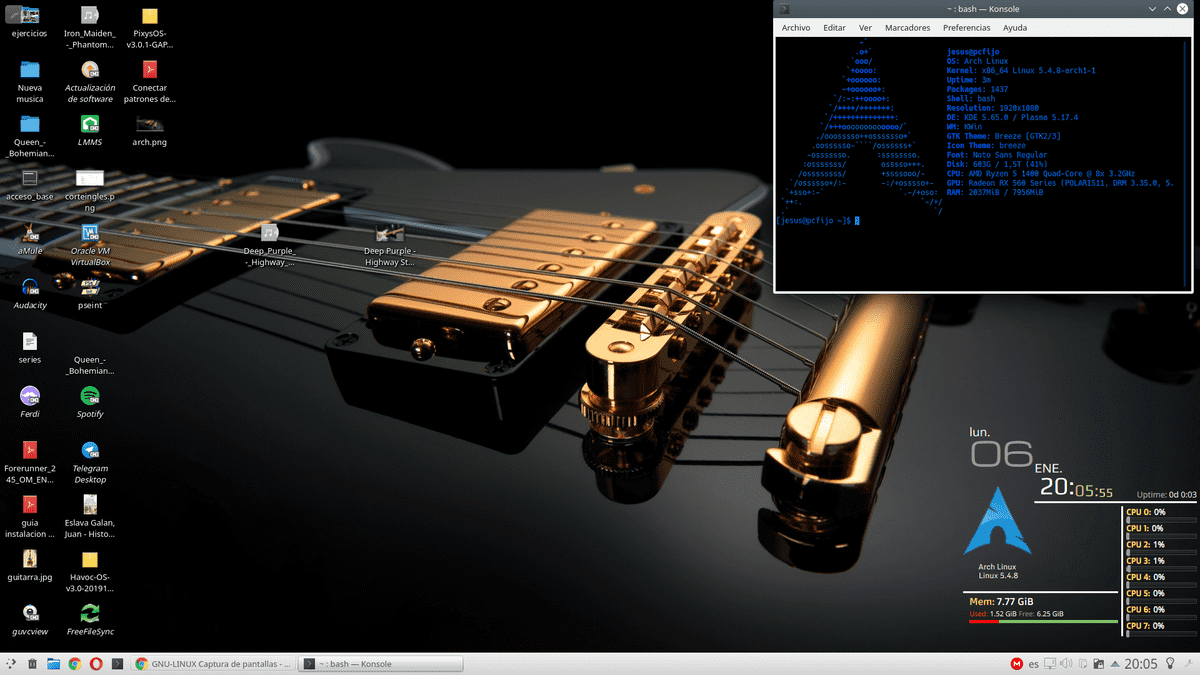Viewport: 1200px width, 675px height.
Task: Open network status tray icon
Action: [x=1049, y=664]
